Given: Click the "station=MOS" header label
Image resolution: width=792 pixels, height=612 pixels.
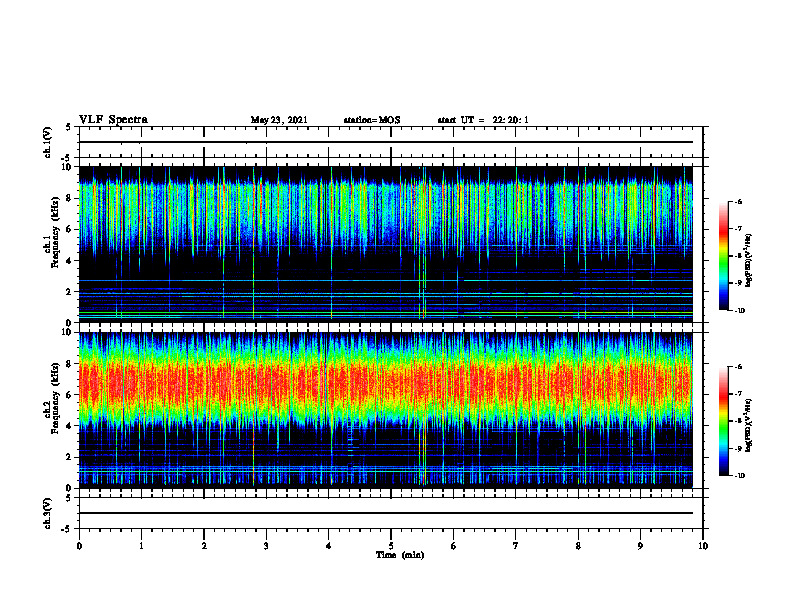Looking at the screenshot, I should click(372, 120).
